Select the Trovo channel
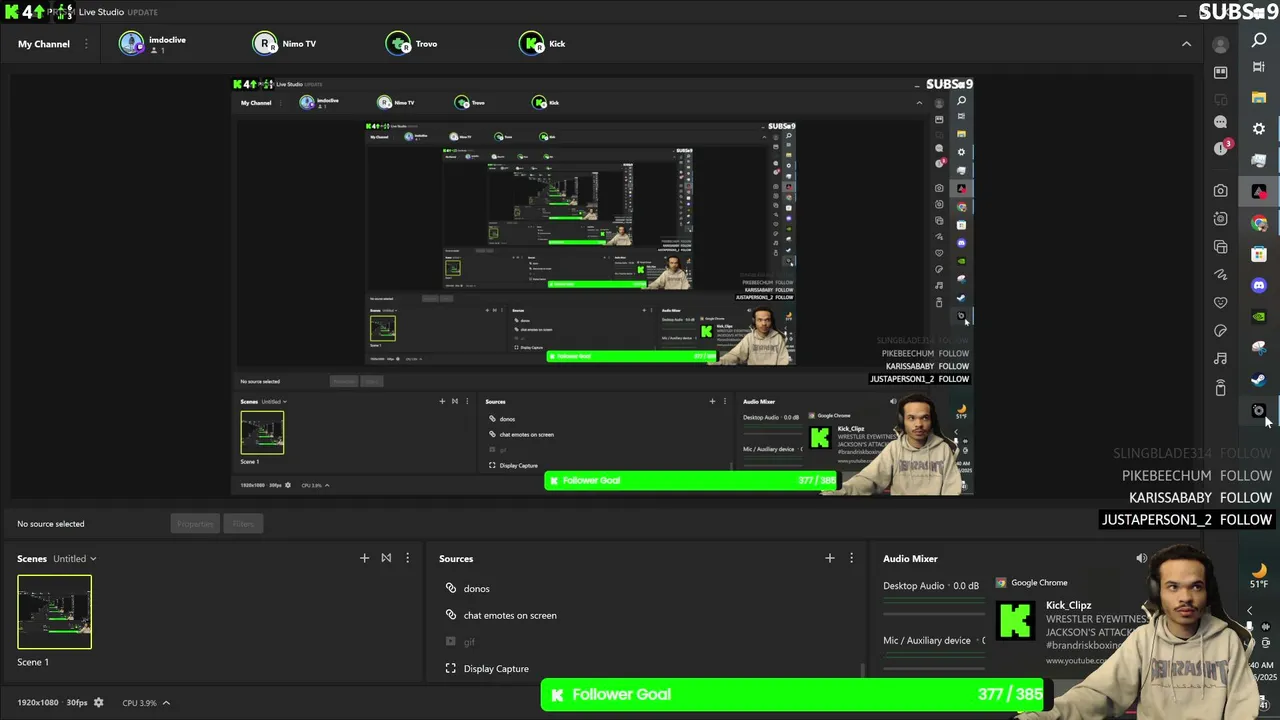1280x720 pixels. click(412, 44)
